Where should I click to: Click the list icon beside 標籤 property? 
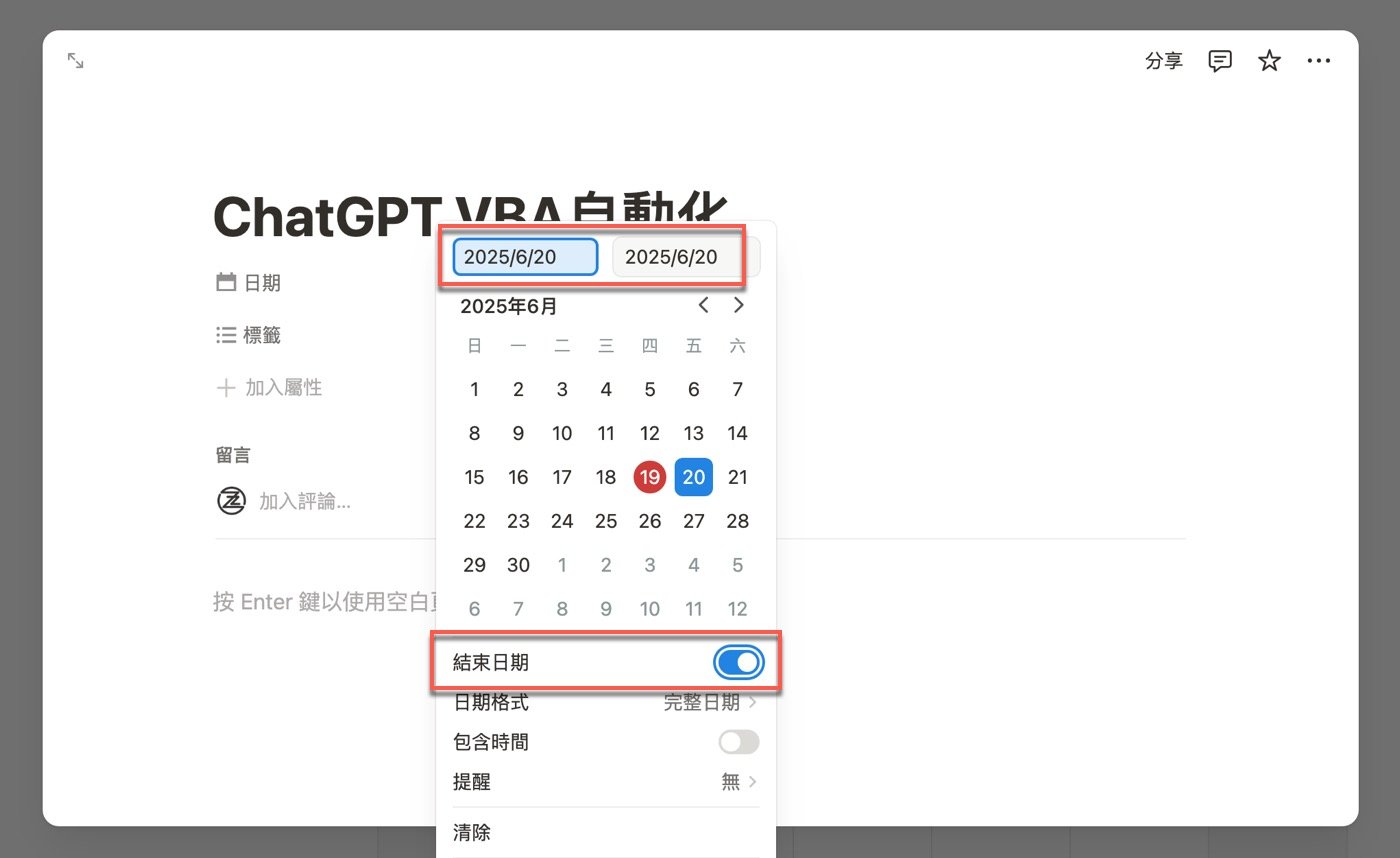tap(226, 335)
